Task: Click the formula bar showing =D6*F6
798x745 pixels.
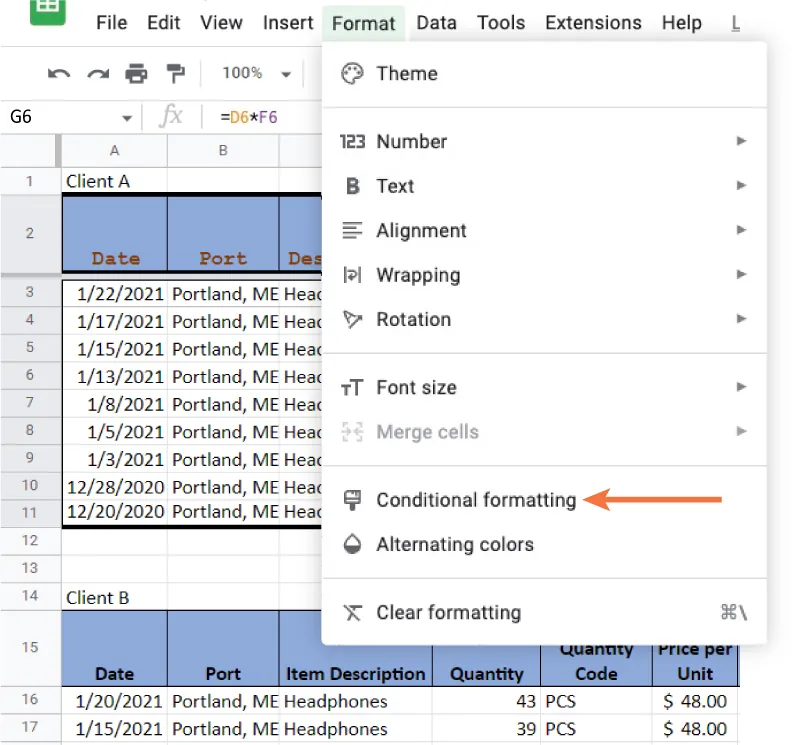Action: [x=260, y=117]
